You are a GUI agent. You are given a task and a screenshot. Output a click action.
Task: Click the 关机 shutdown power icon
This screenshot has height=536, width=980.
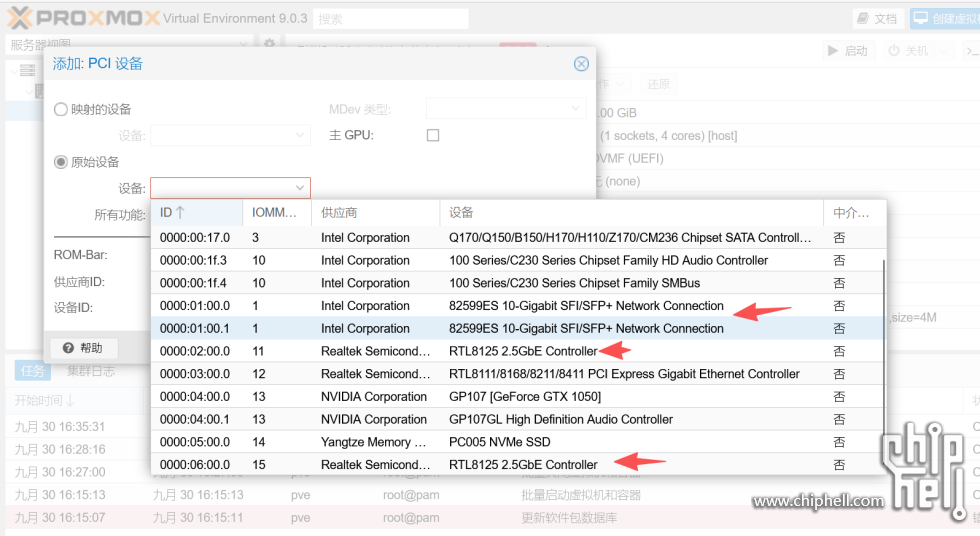(894, 51)
